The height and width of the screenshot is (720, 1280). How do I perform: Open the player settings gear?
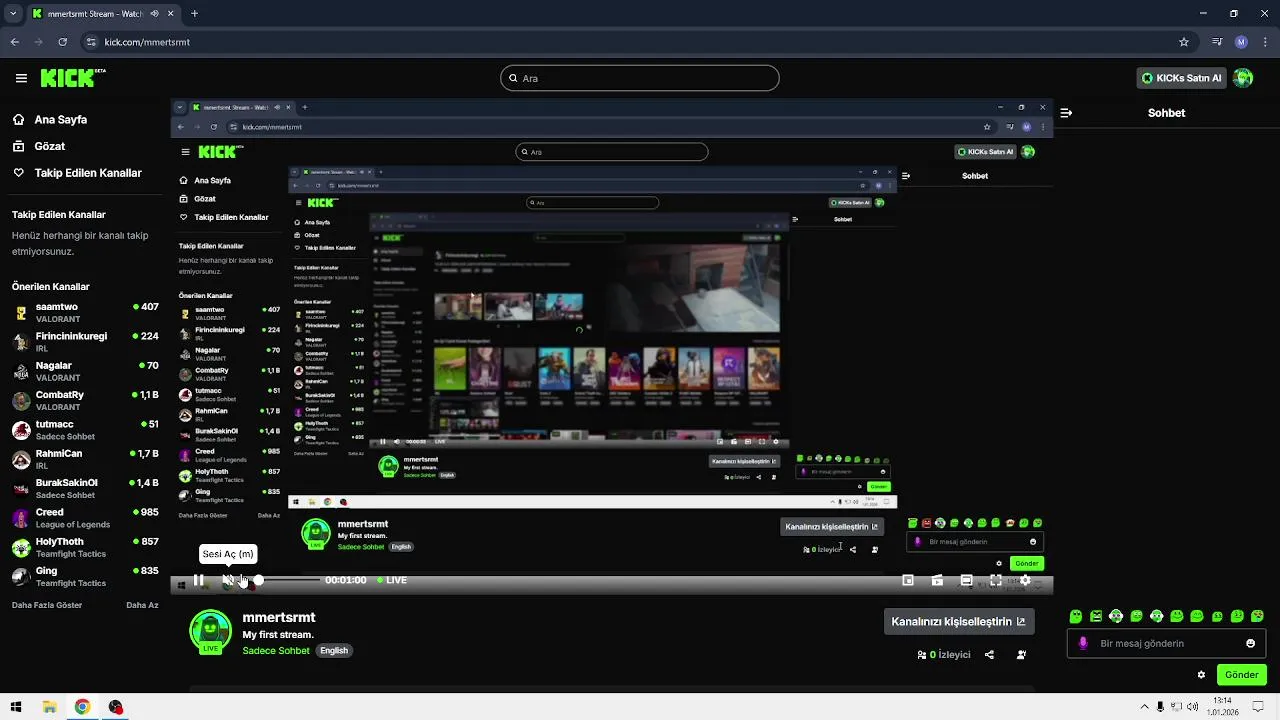(x=1025, y=580)
